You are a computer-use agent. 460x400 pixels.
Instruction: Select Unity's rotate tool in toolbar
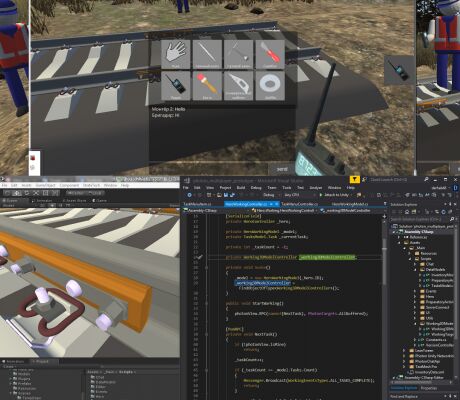(x=26, y=193)
